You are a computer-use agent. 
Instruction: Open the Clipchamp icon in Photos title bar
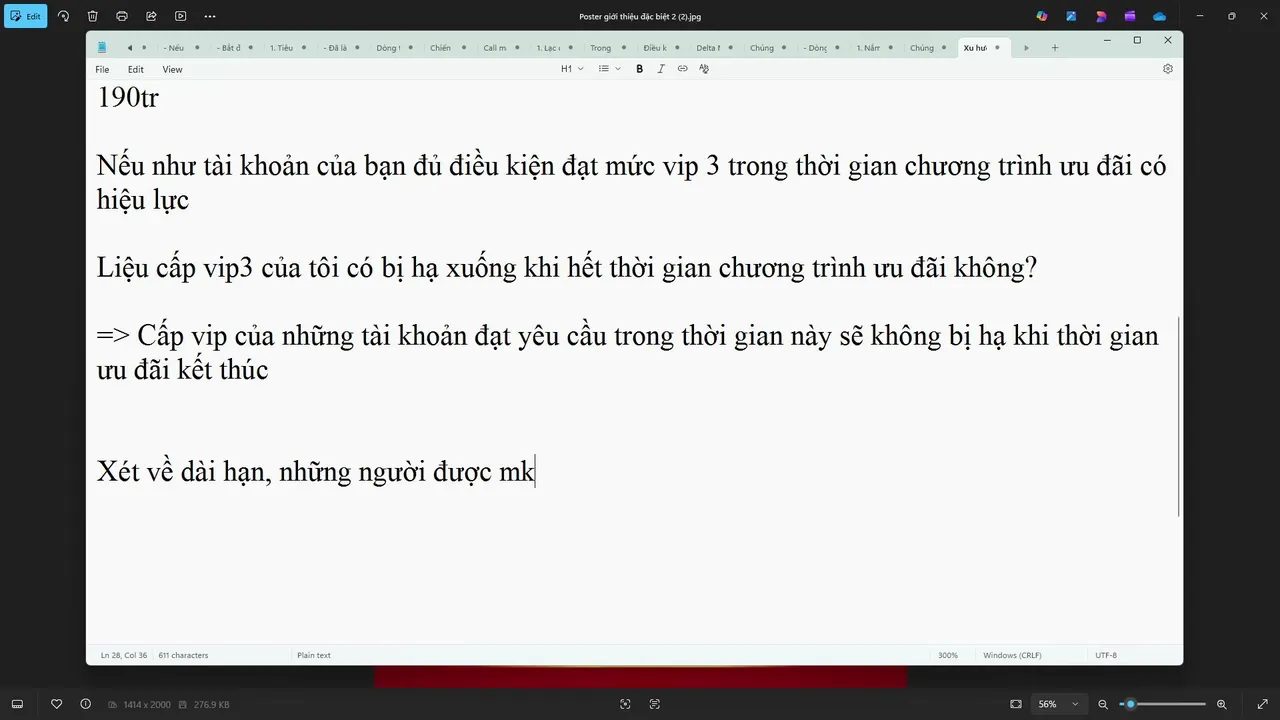point(1130,16)
